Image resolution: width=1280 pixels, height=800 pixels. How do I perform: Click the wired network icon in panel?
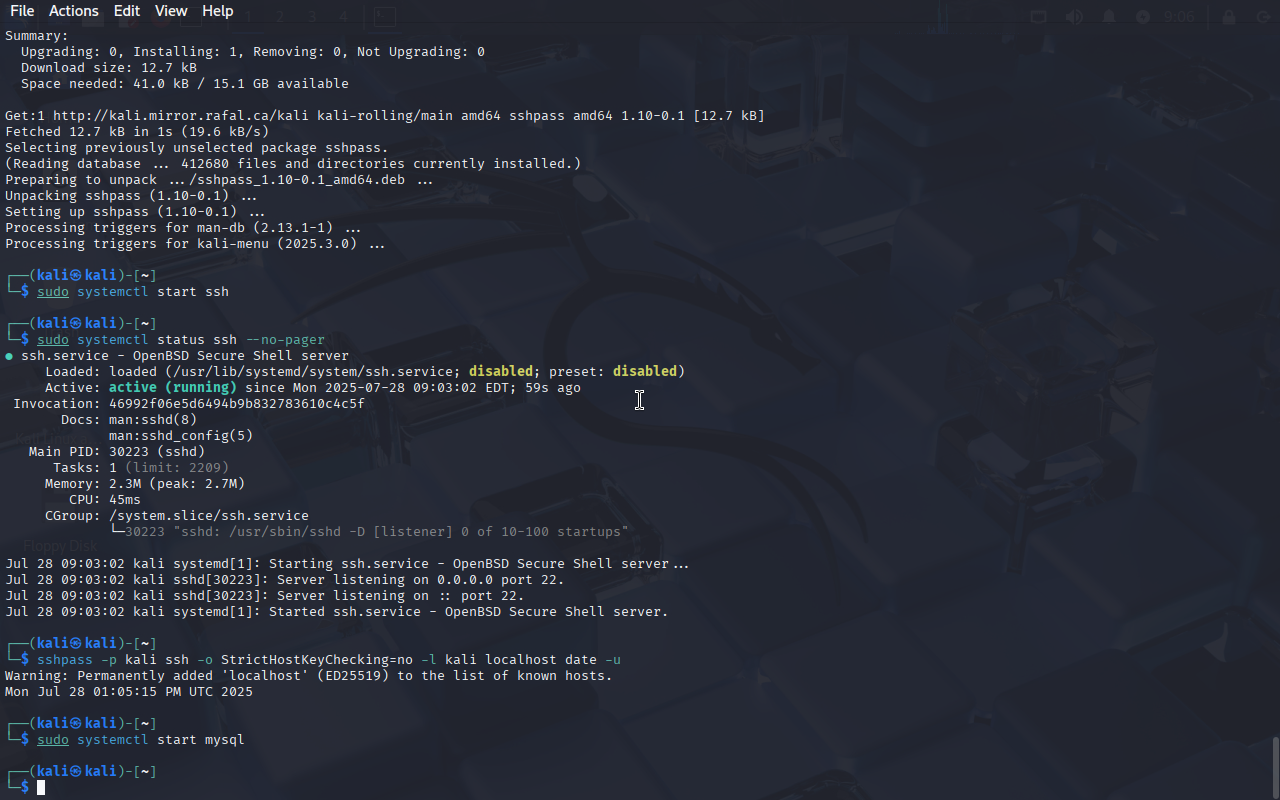pos(1039,17)
